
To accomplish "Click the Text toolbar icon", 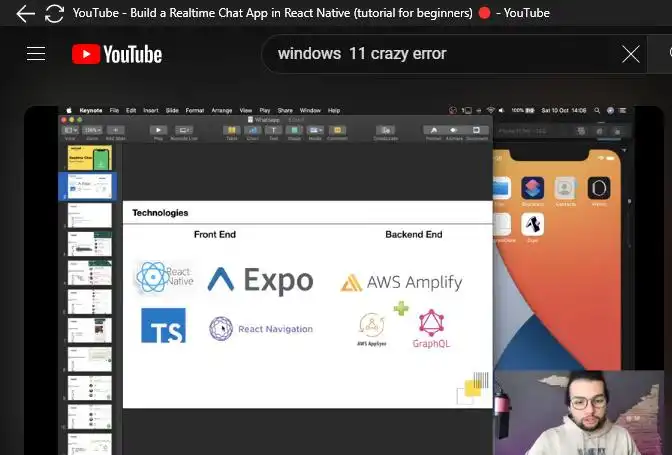I will coord(273,130).
